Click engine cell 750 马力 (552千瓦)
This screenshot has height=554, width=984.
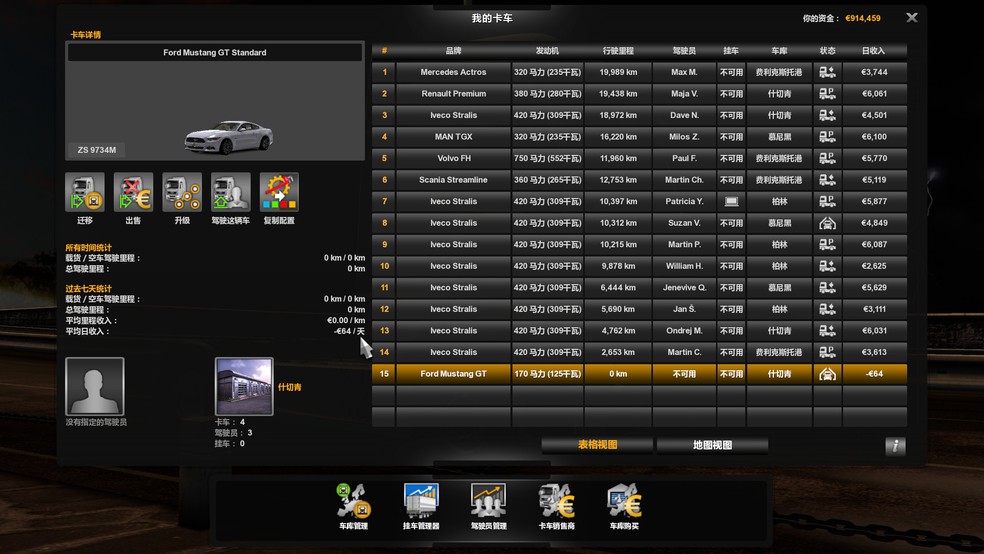pyautogui.click(x=547, y=158)
